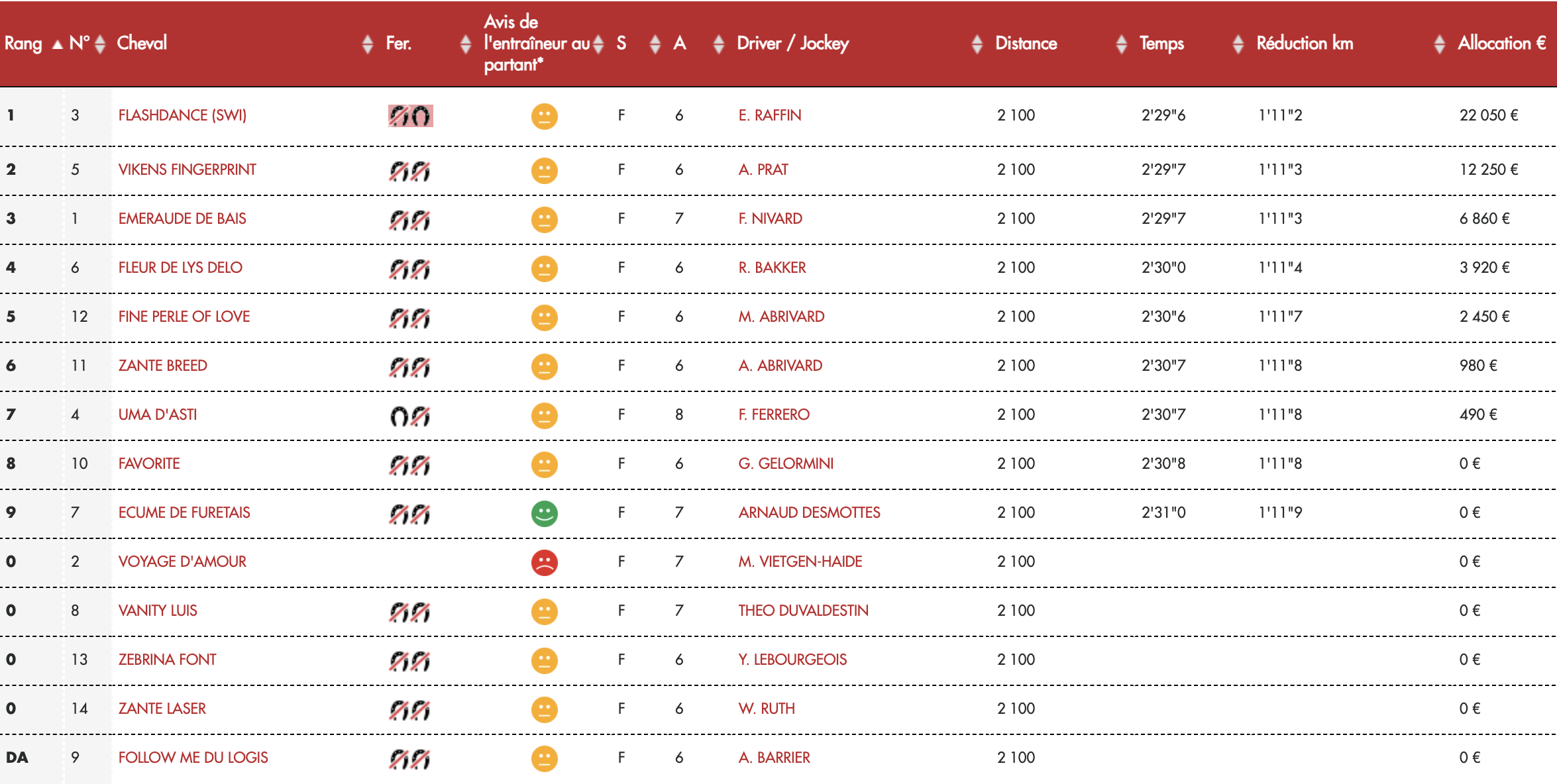Click the neutral face icon for ZANTE BREED

pos(545,367)
